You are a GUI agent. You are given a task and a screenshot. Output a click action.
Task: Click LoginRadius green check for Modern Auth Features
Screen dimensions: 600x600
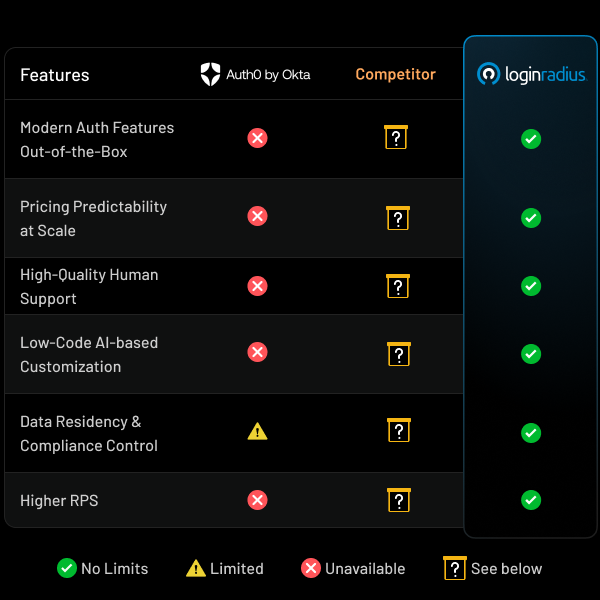[531, 139]
